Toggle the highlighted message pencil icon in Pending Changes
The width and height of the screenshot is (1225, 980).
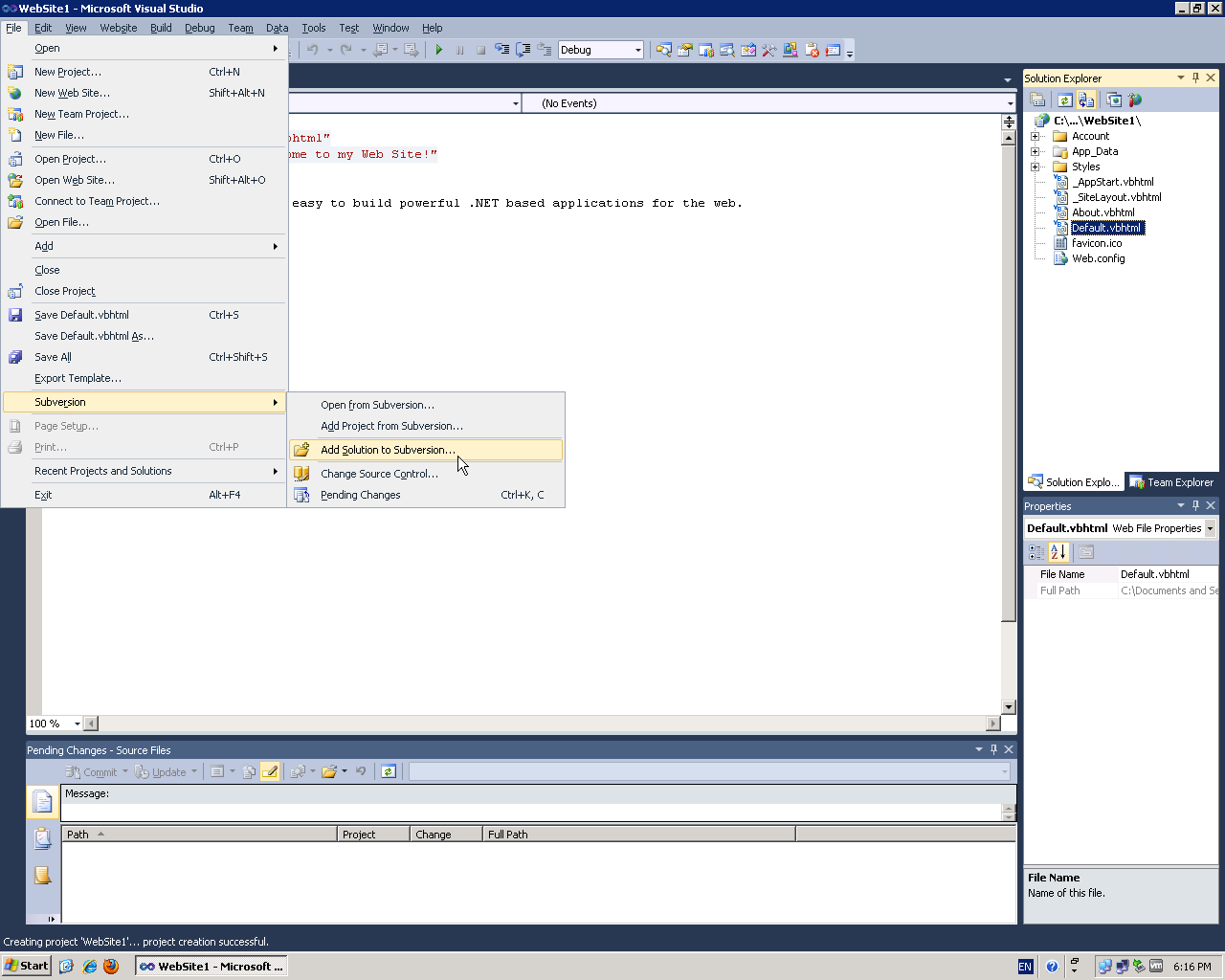(270, 771)
